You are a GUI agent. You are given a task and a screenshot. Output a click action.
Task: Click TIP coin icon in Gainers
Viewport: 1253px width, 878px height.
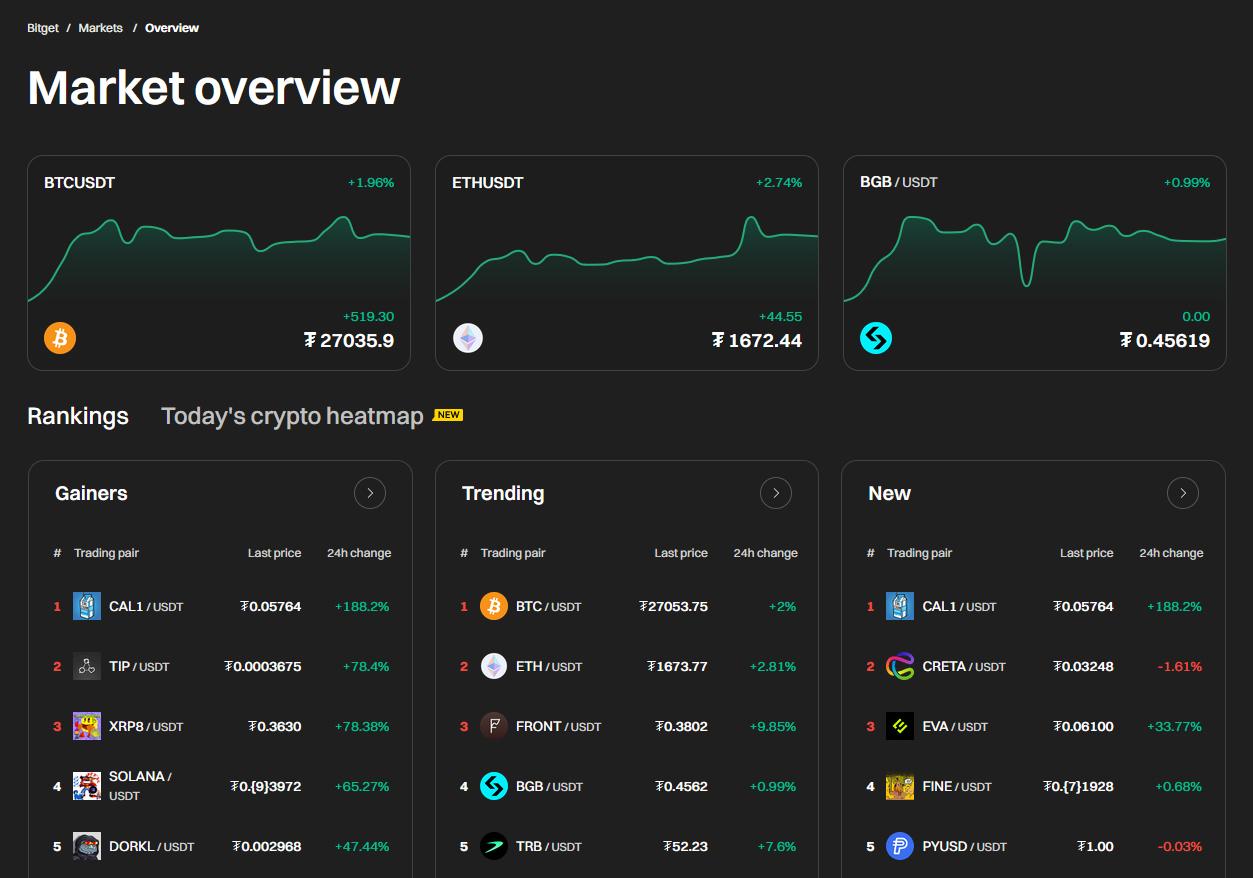pos(87,666)
